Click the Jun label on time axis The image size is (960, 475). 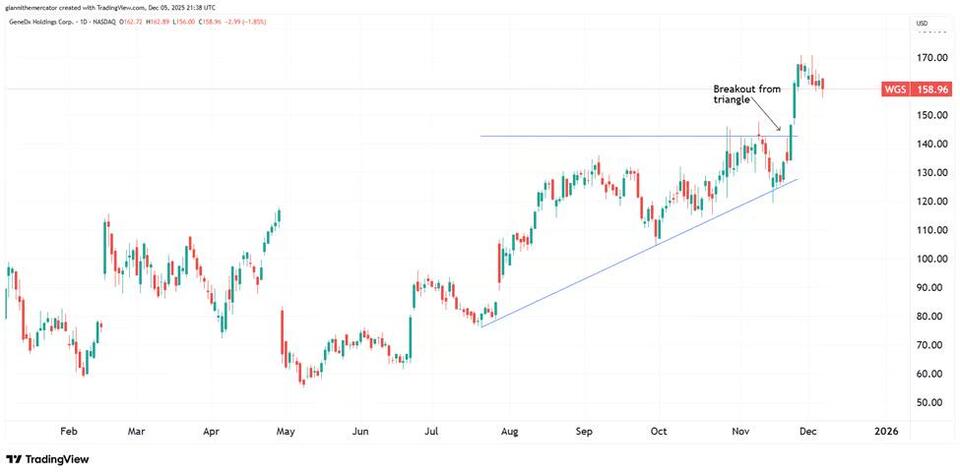361,432
